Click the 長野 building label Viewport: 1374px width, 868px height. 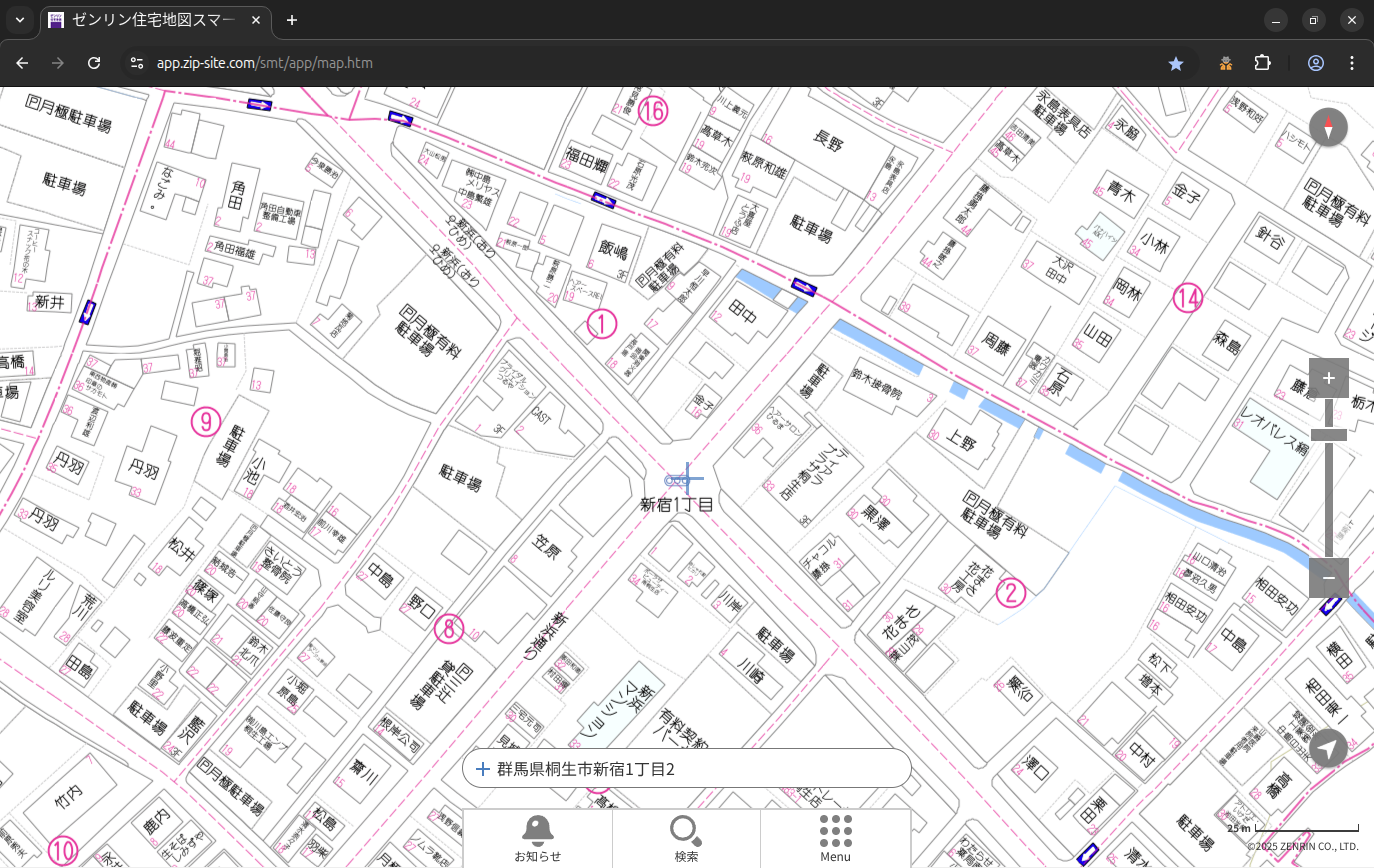coord(831,141)
